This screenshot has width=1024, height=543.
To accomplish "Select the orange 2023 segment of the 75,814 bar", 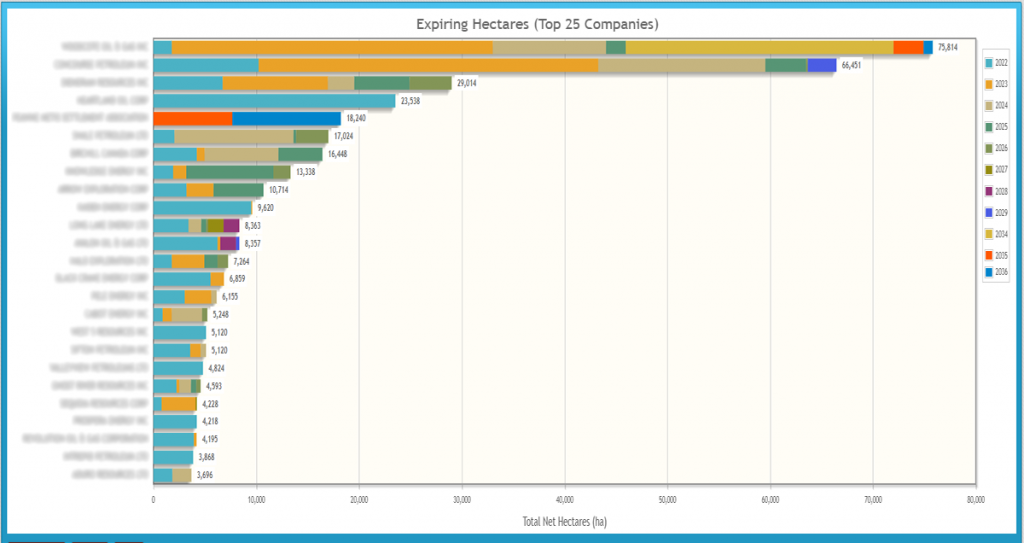I will pos(332,47).
